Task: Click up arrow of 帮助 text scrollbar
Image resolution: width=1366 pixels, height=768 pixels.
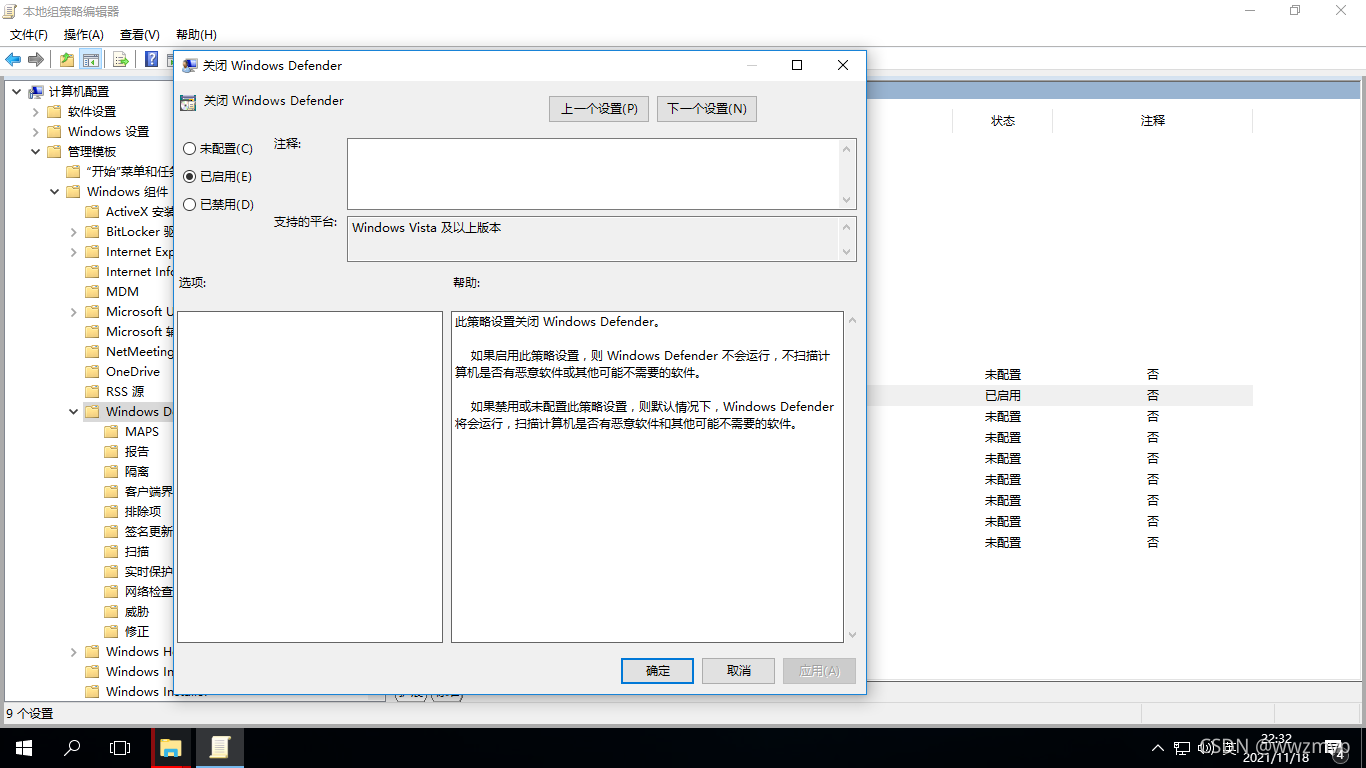Action: tap(852, 320)
